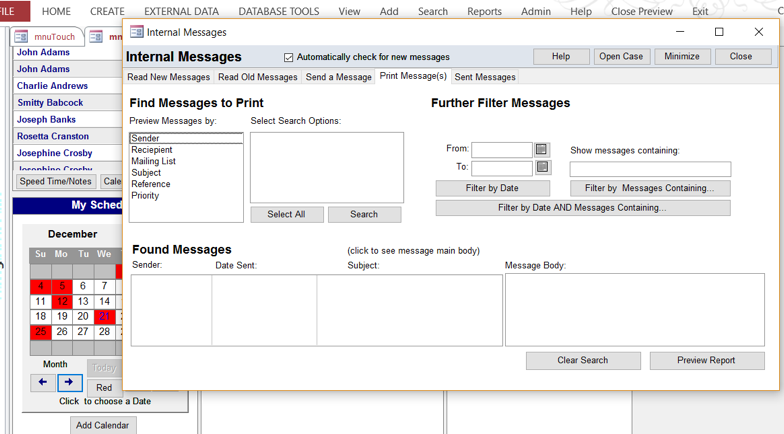Open the Reports menu

point(484,12)
